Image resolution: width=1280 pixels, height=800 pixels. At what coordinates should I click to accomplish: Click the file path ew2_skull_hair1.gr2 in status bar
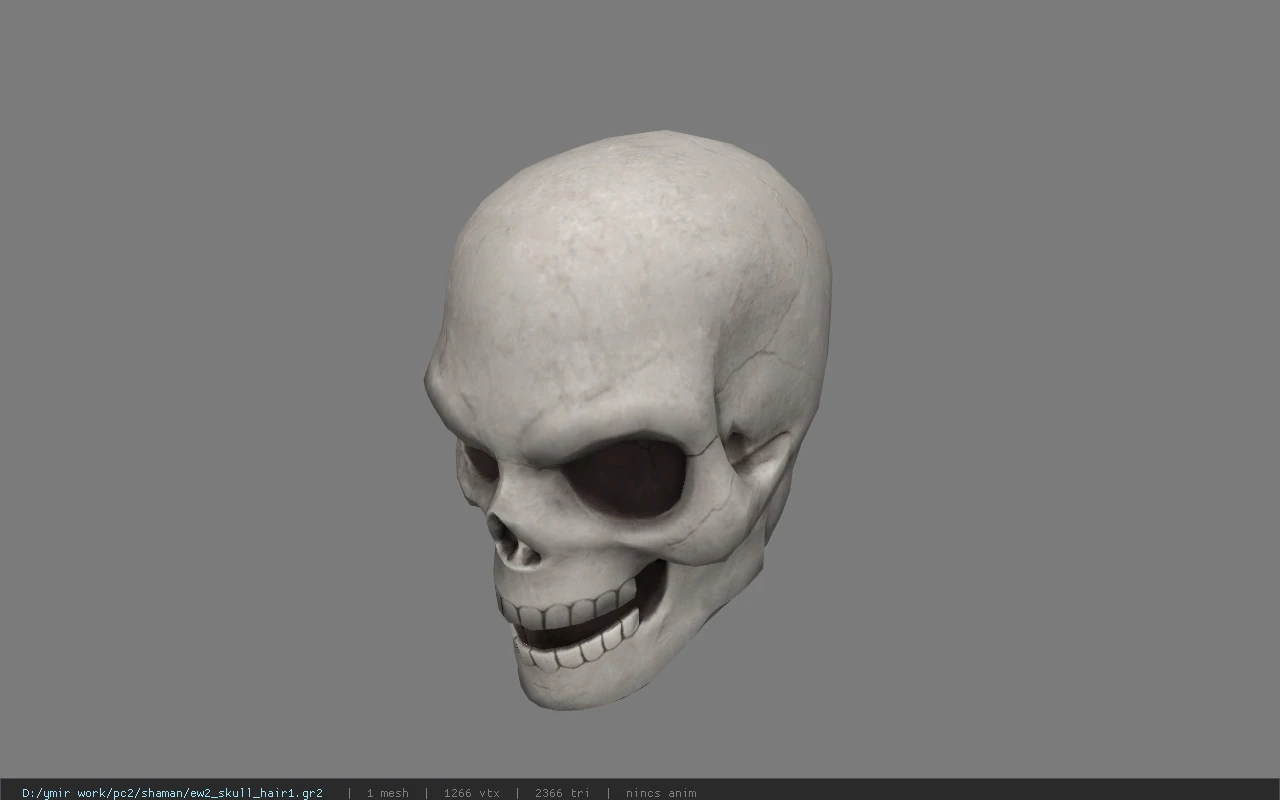pos(172,793)
